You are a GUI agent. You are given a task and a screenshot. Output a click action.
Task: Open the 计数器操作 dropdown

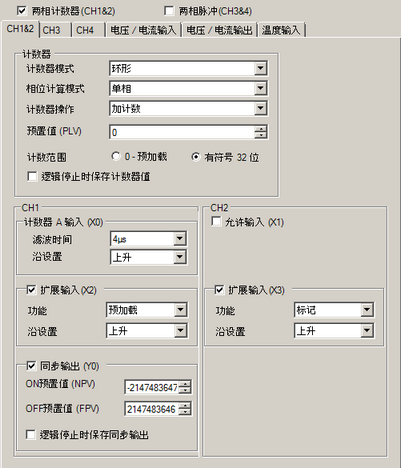pos(188,109)
